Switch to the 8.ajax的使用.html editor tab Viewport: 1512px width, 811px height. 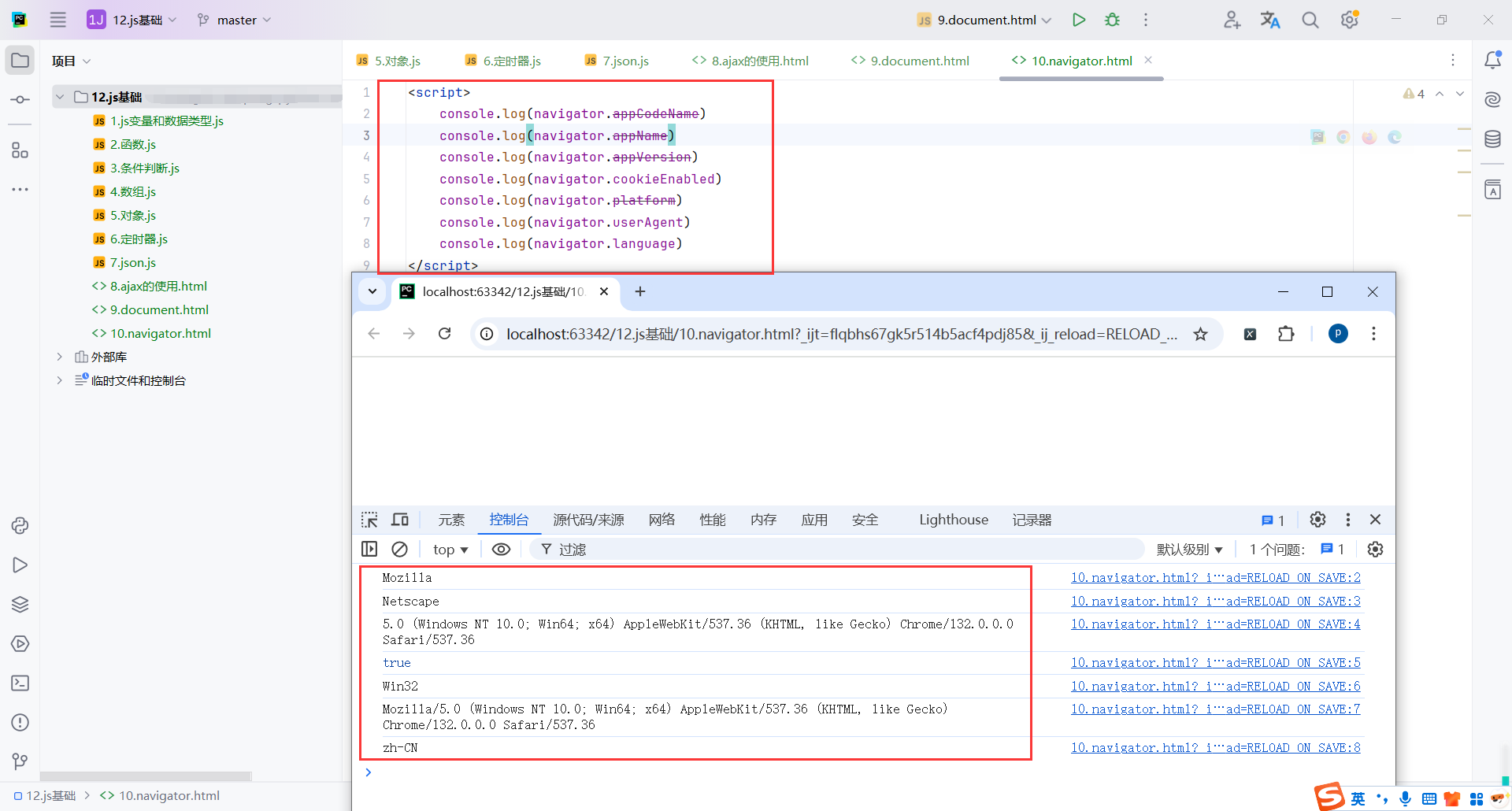coord(750,61)
